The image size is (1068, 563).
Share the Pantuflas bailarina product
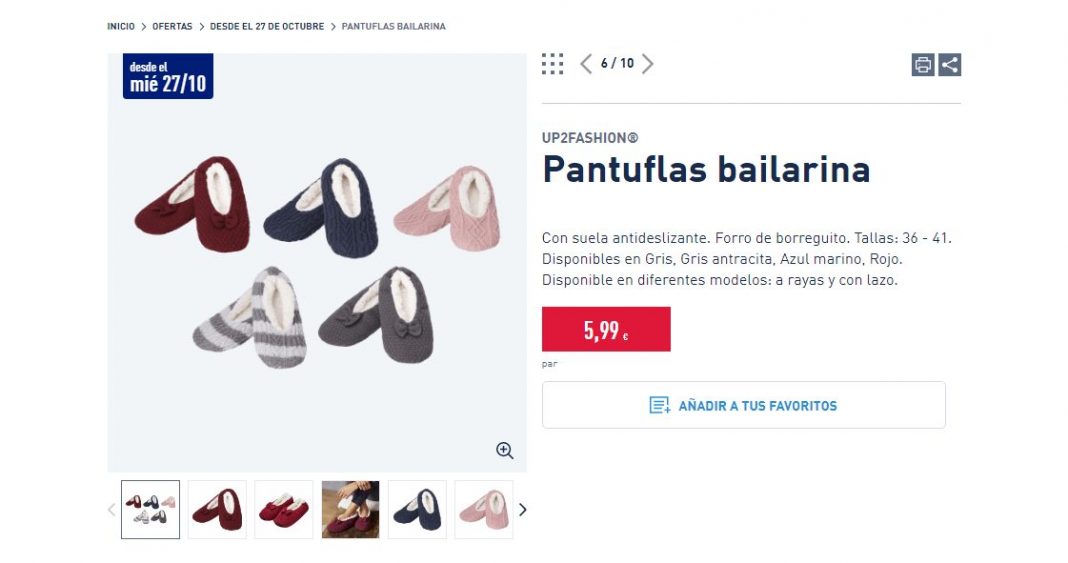coord(950,65)
